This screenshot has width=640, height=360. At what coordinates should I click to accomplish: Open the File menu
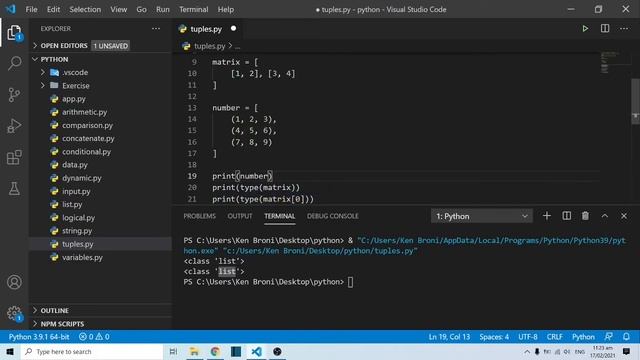31,9
